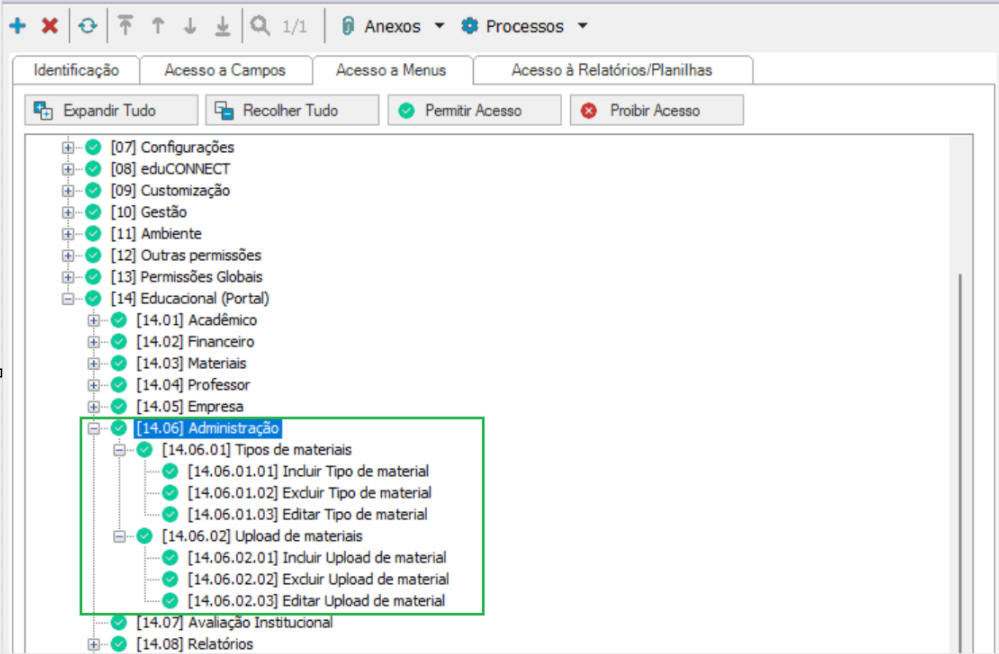Click the tree's vertical scrollbar thumb
This screenshot has height=654, width=999.
[960, 463]
